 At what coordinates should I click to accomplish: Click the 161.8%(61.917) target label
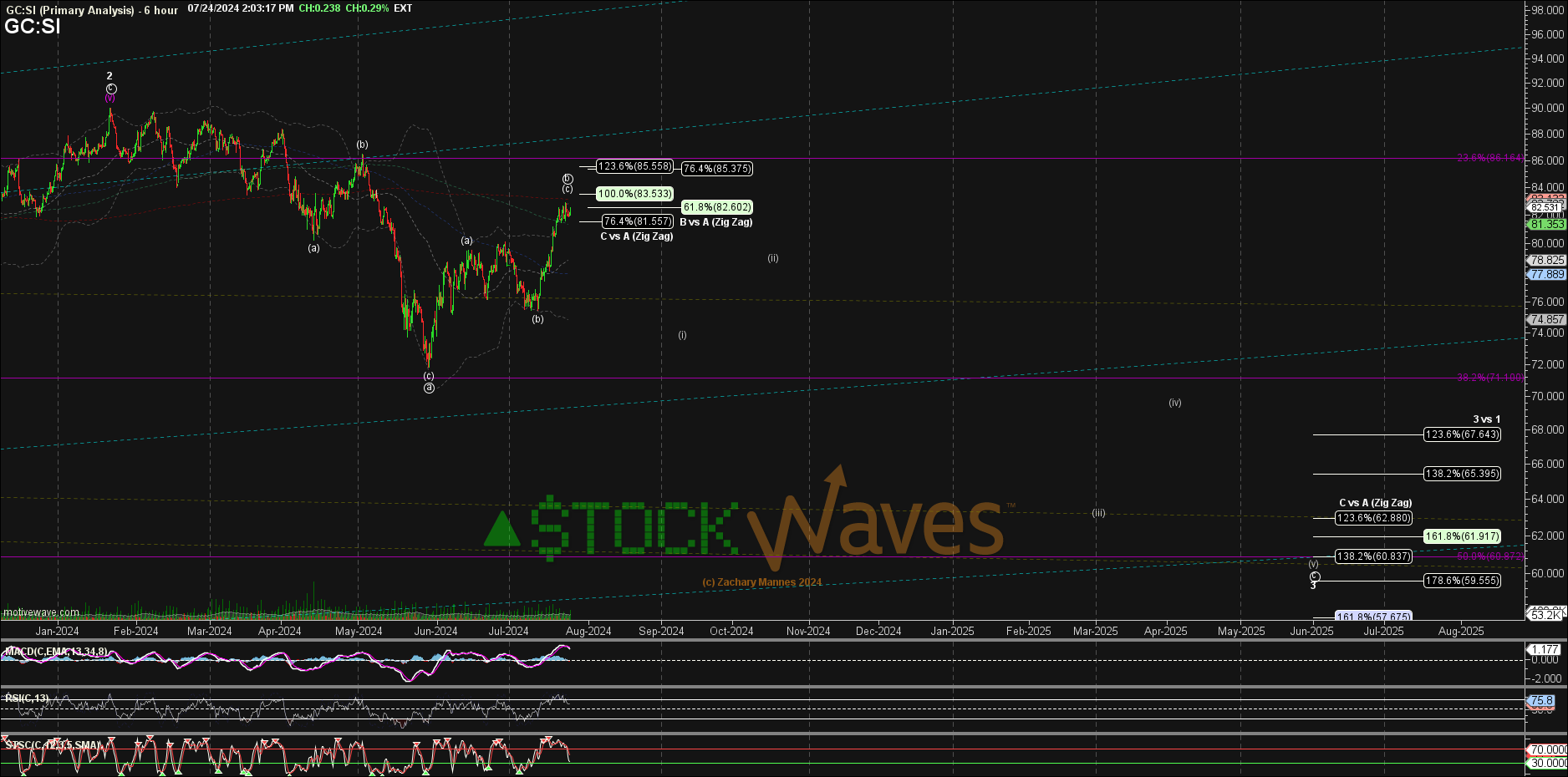(1462, 536)
